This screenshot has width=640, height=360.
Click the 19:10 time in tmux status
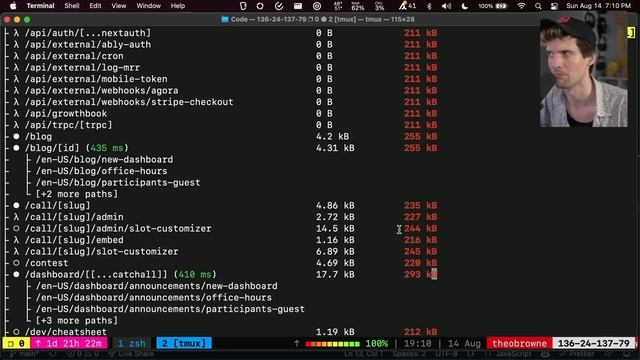click(417, 343)
